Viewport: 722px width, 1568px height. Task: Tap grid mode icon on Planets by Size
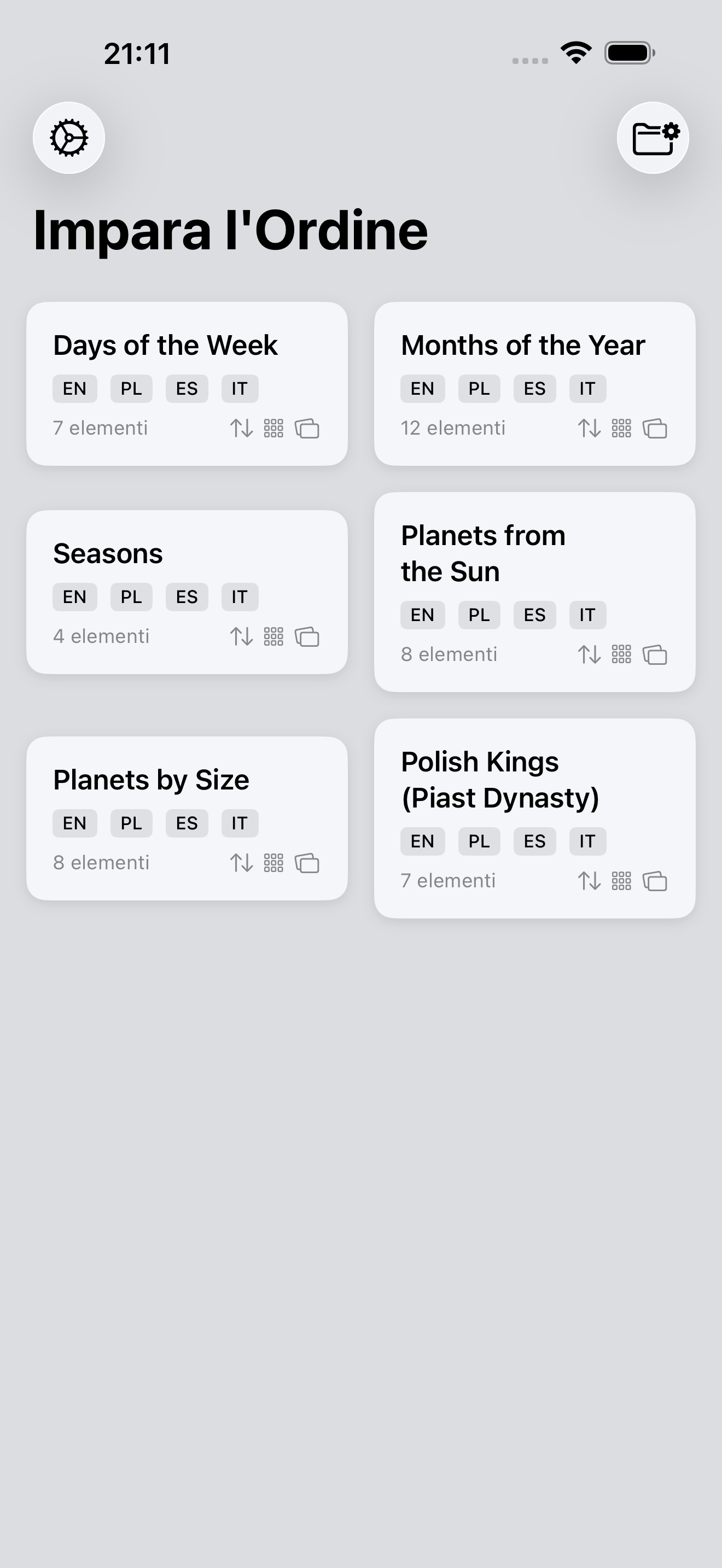tap(273, 863)
